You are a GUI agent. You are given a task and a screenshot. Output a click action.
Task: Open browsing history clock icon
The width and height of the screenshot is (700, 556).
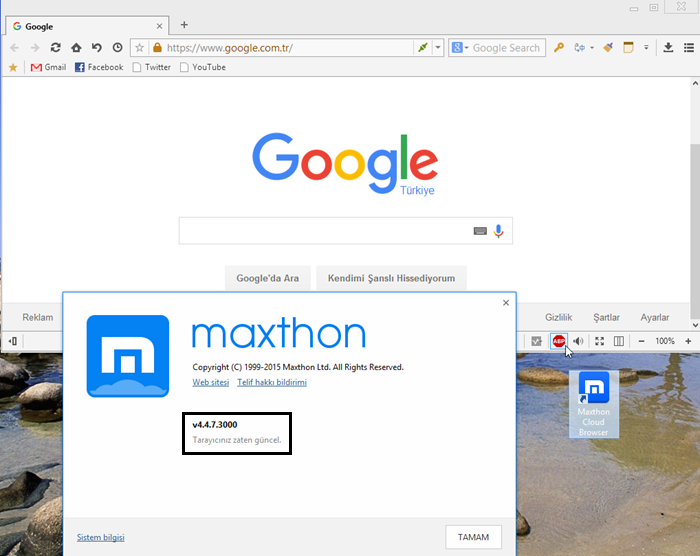(118, 47)
